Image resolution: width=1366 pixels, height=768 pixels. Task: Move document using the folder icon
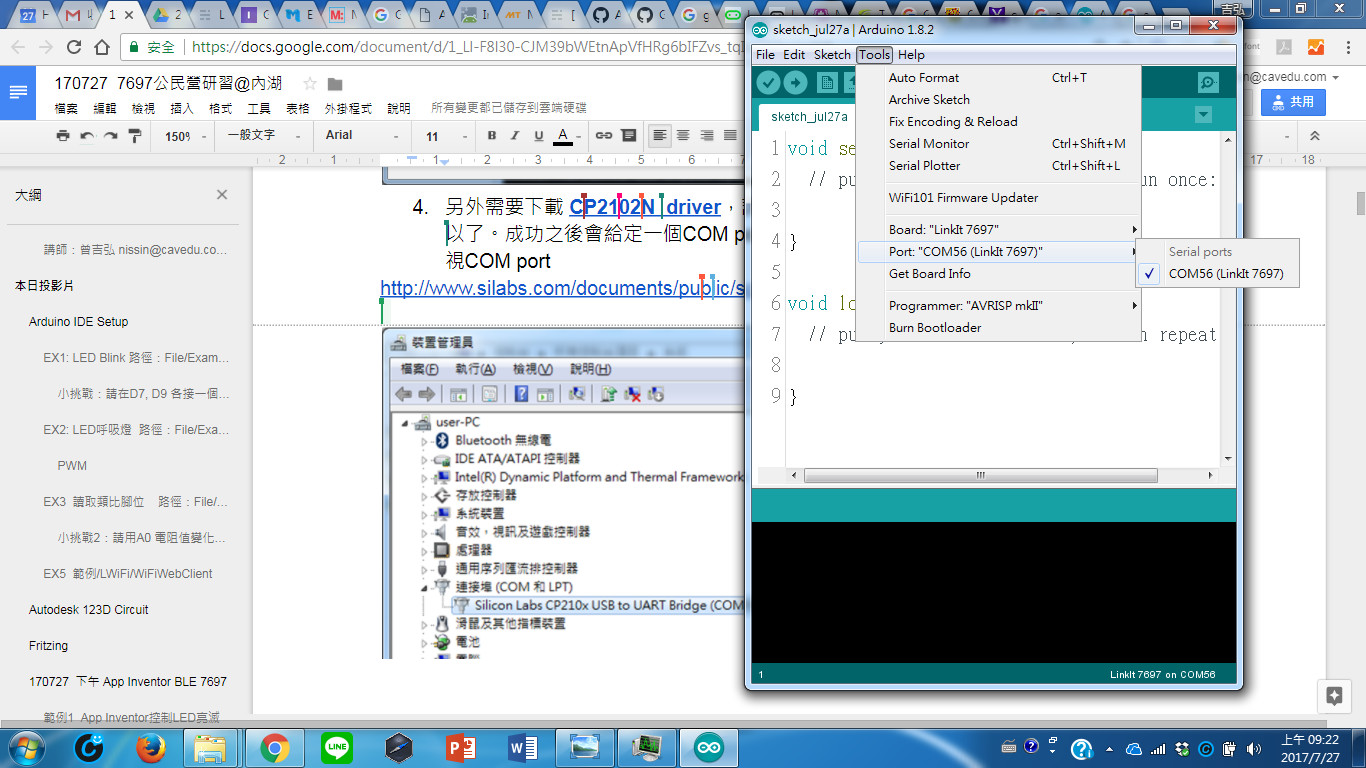(335, 84)
